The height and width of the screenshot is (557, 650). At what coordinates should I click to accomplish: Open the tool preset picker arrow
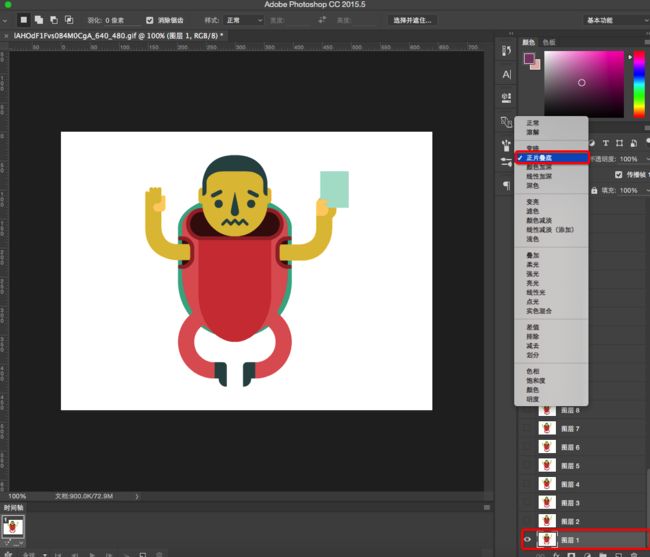(x=4, y=20)
